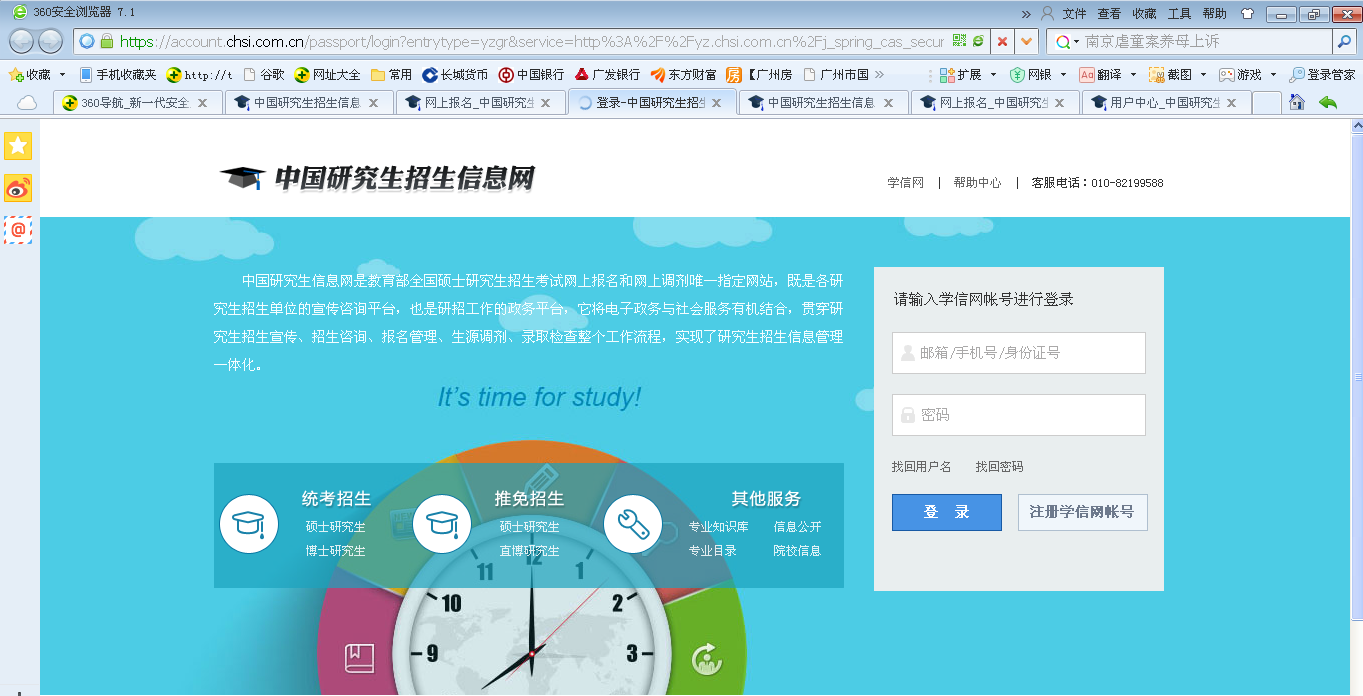Image resolution: width=1363 pixels, height=696 pixels.
Task: Open the mail @ sidebar icon
Action: pos(18,230)
